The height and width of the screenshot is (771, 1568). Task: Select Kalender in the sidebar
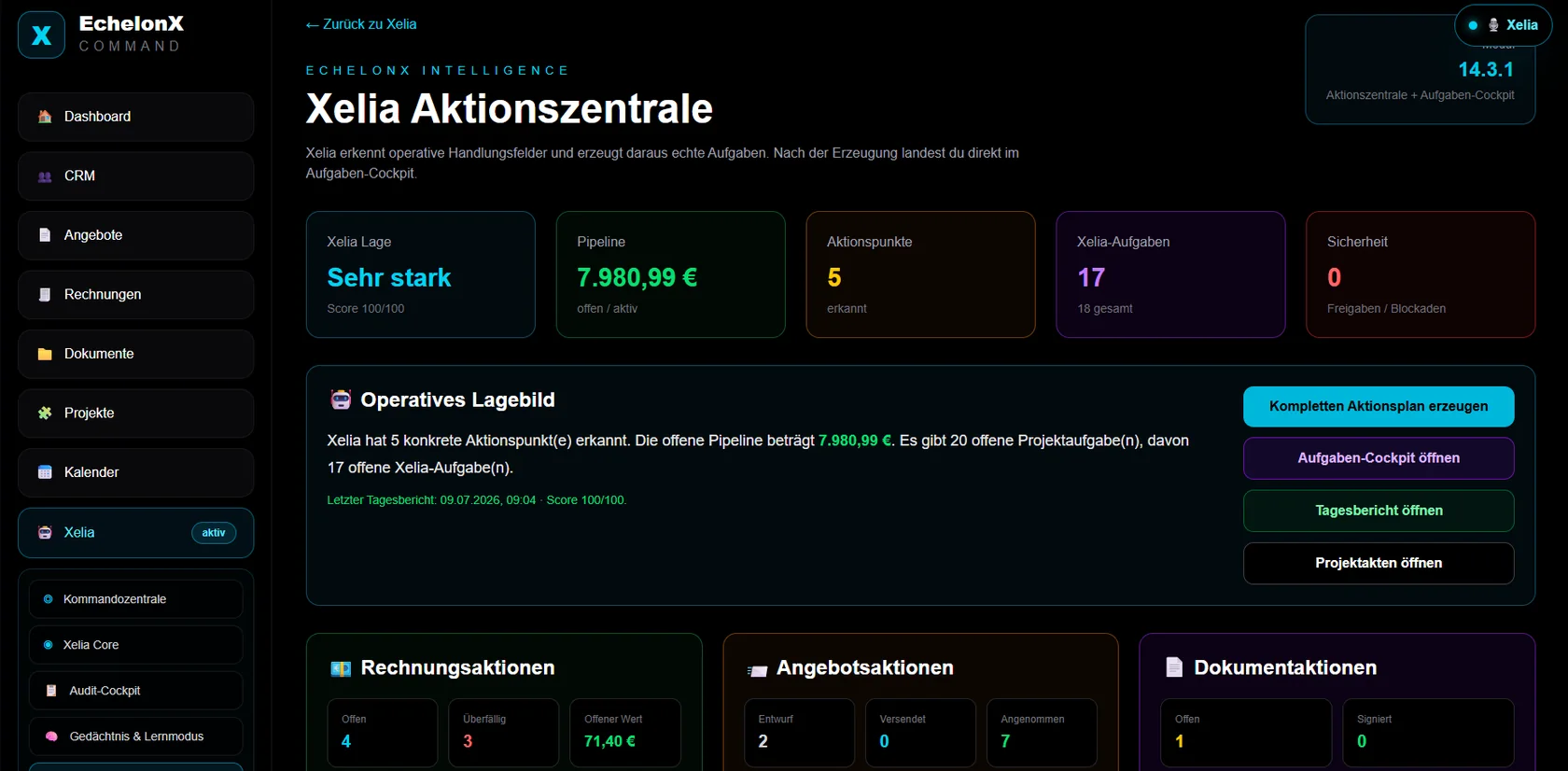[136, 472]
